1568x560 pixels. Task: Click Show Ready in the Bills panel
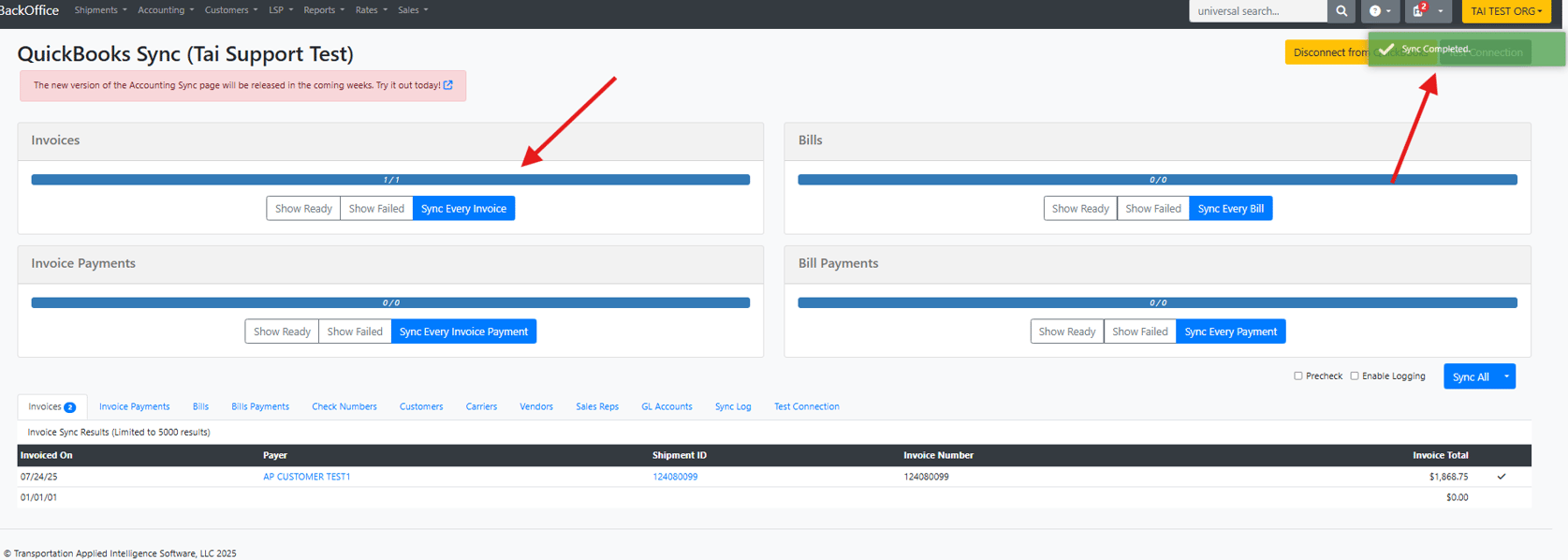click(x=1080, y=209)
